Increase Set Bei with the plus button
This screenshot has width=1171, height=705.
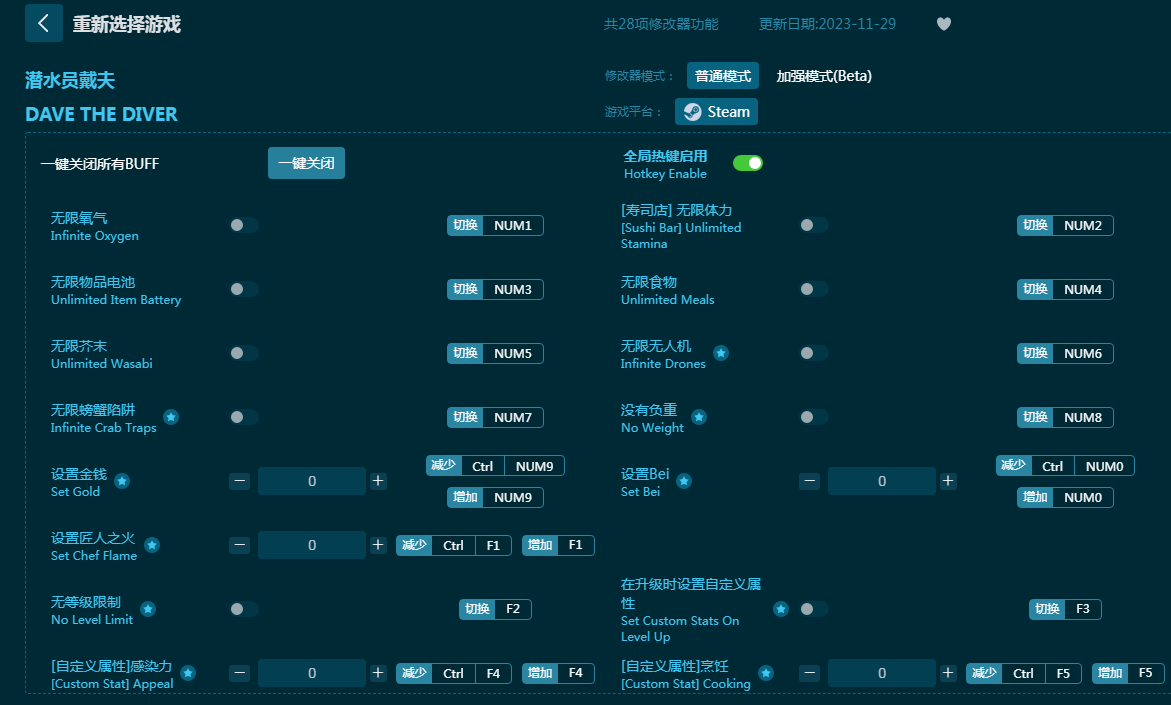click(x=948, y=481)
